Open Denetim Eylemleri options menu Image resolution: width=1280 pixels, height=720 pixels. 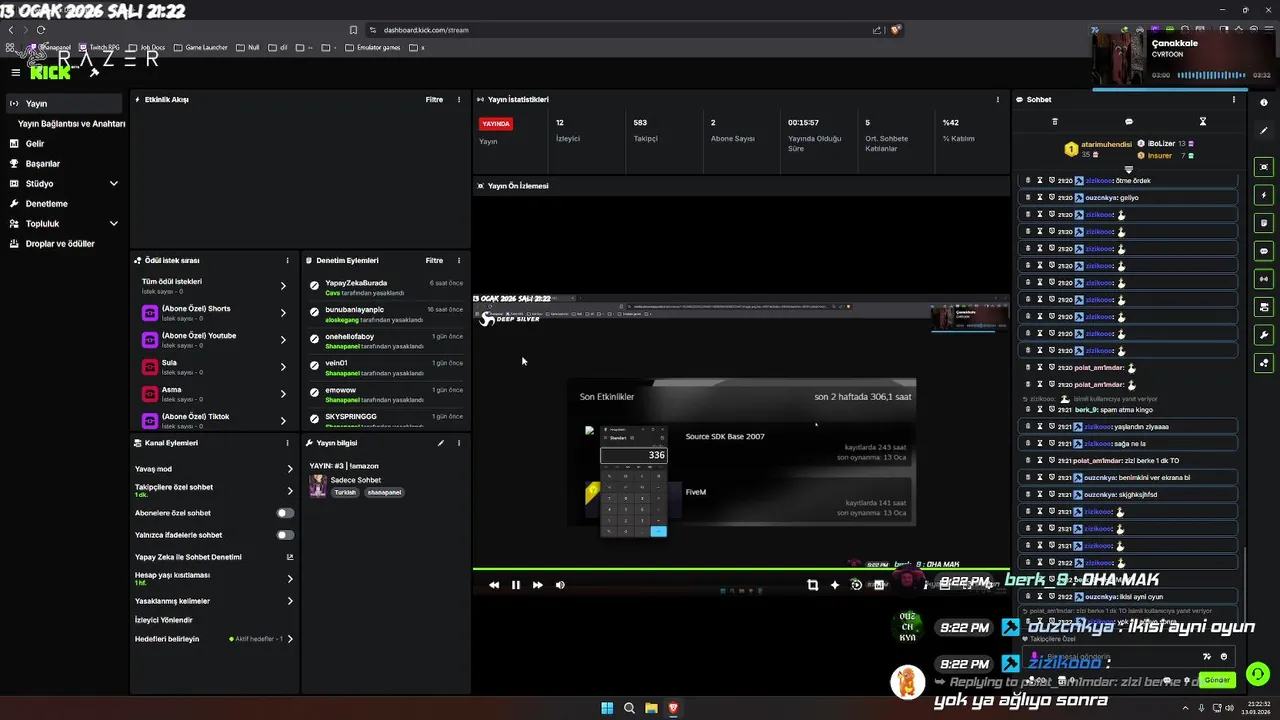click(459, 261)
